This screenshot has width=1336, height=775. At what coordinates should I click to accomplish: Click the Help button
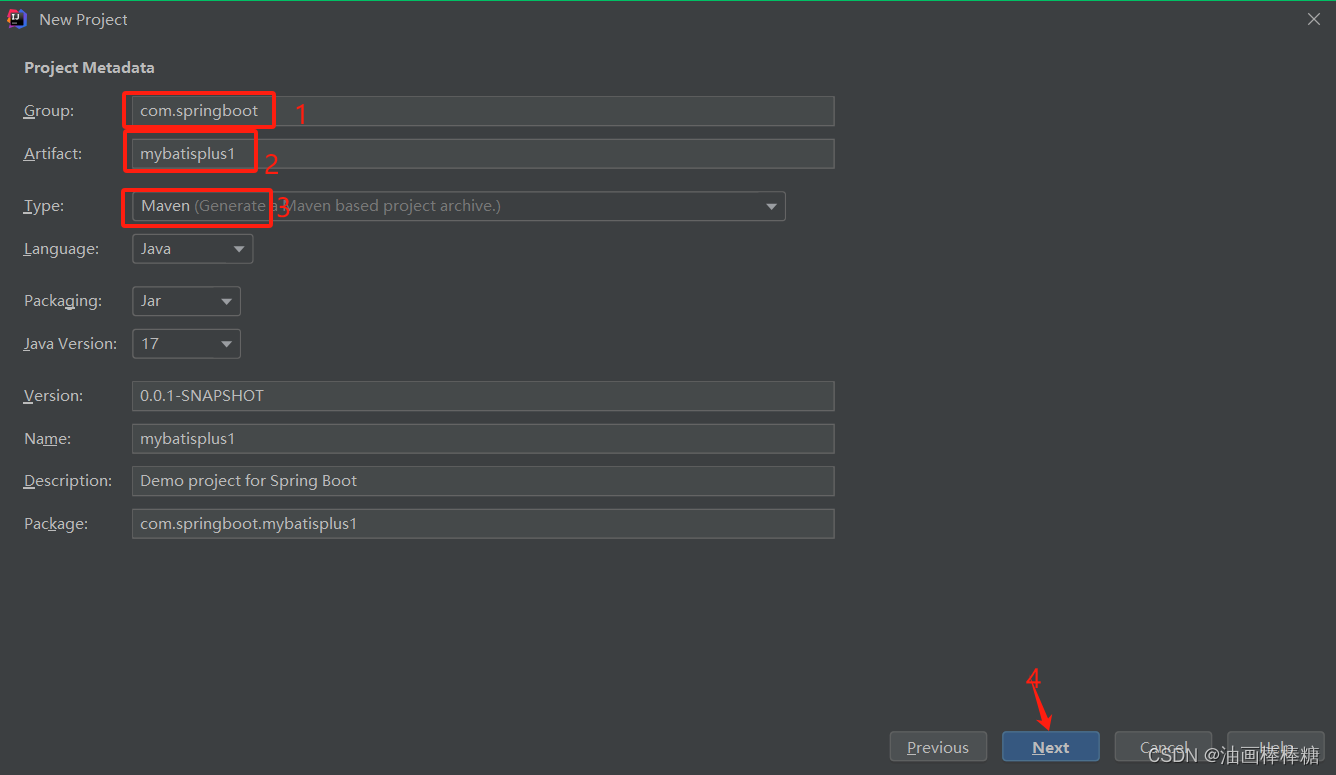[1274, 746]
